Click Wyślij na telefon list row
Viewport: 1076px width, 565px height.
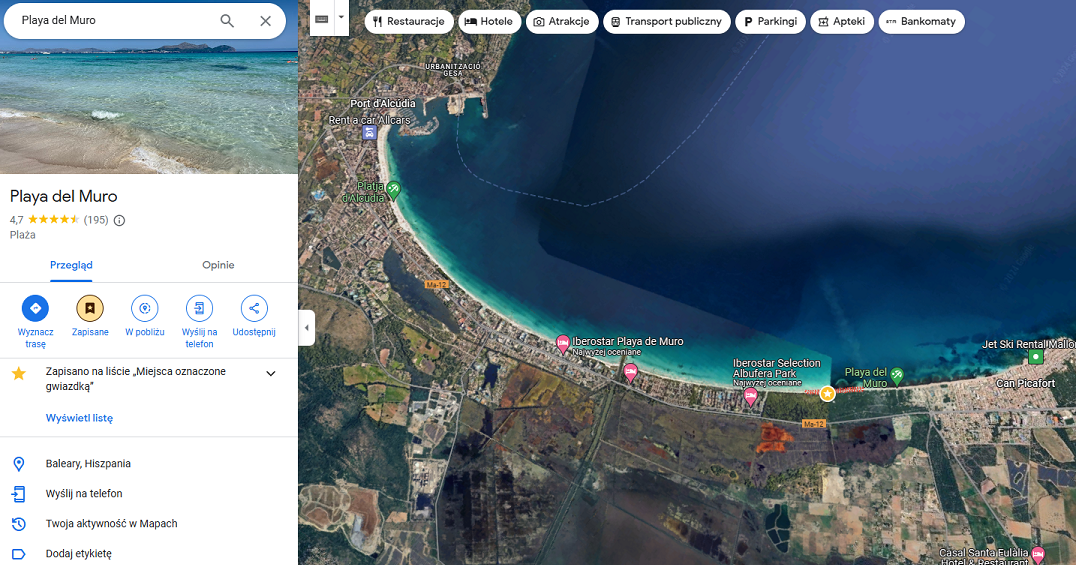click(149, 494)
